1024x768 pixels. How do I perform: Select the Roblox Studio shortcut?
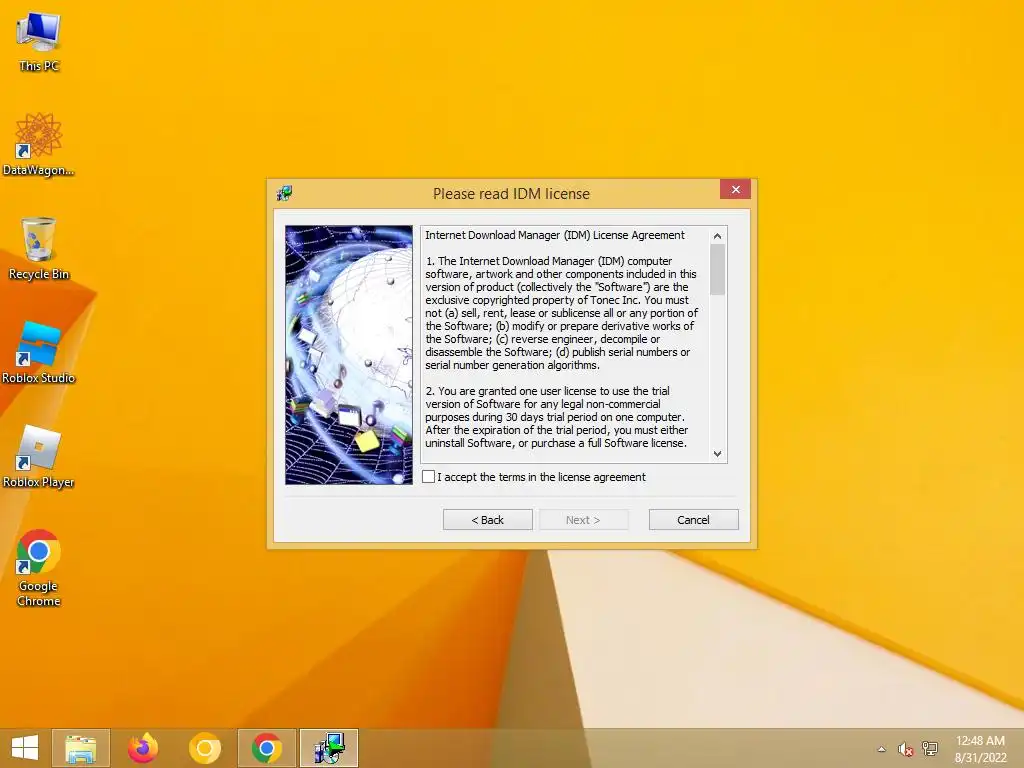pyautogui.click(x=39, y=353)
